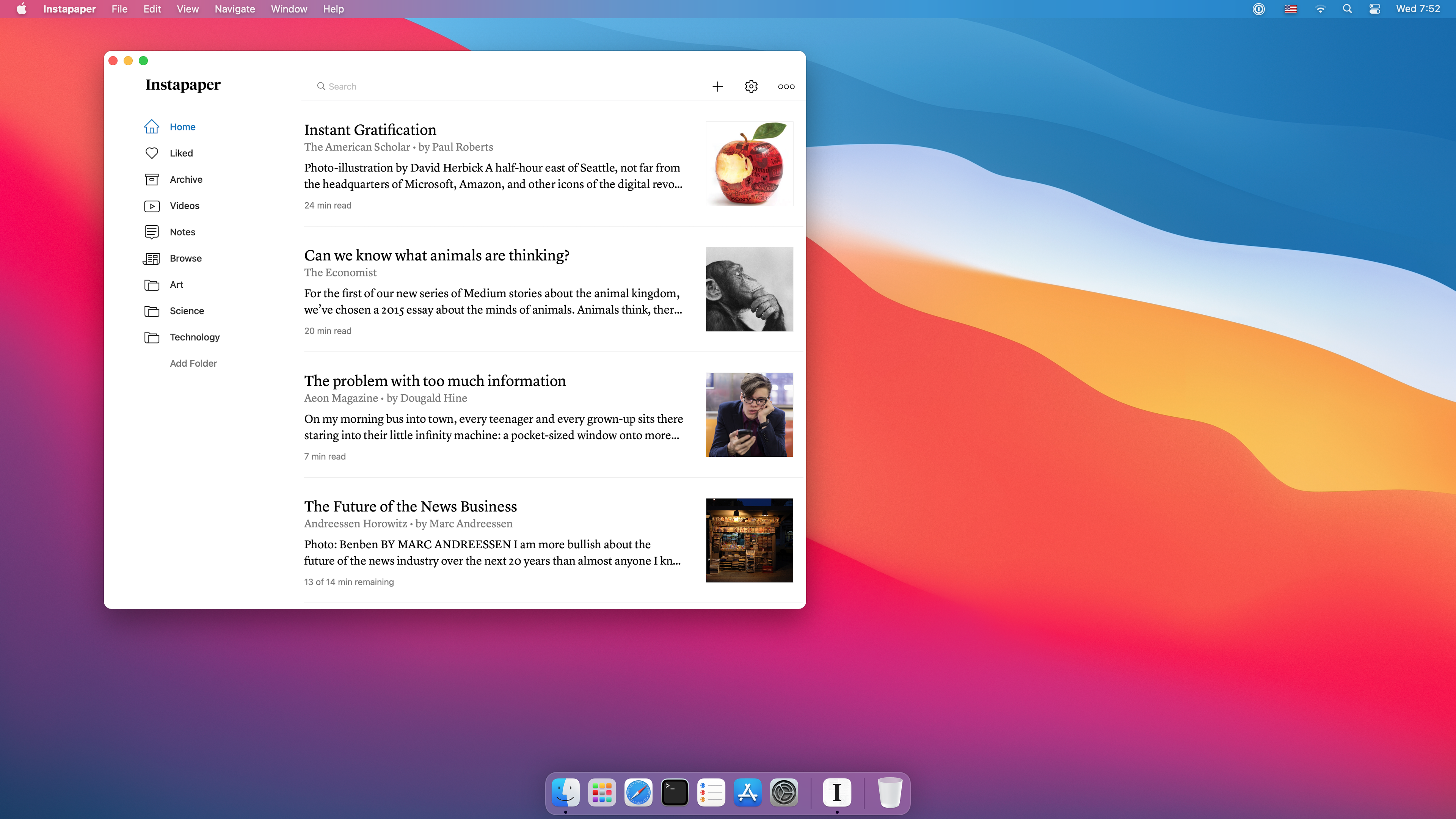
Task: Select the Liked heart icon in sidebar
Action: (152, 153)
